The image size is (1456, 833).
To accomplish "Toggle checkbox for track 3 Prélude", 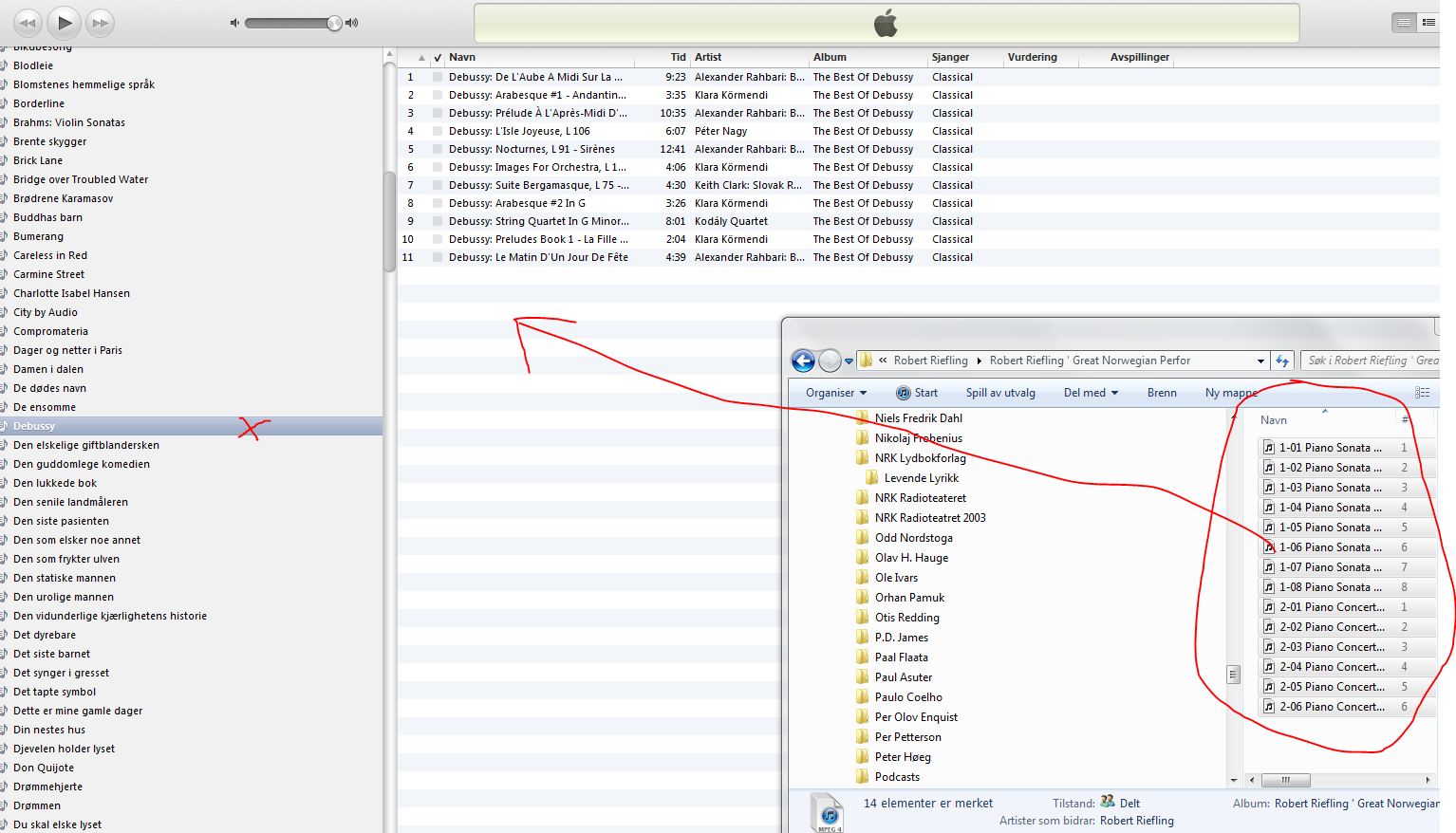I will pos(438,114).
